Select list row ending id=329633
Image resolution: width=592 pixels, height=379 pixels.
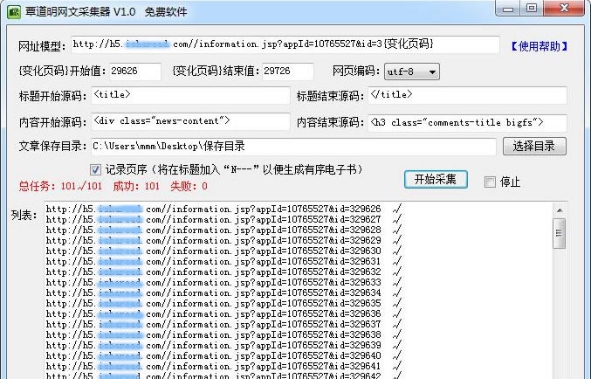pyautogui.click(x=224, y=282)
